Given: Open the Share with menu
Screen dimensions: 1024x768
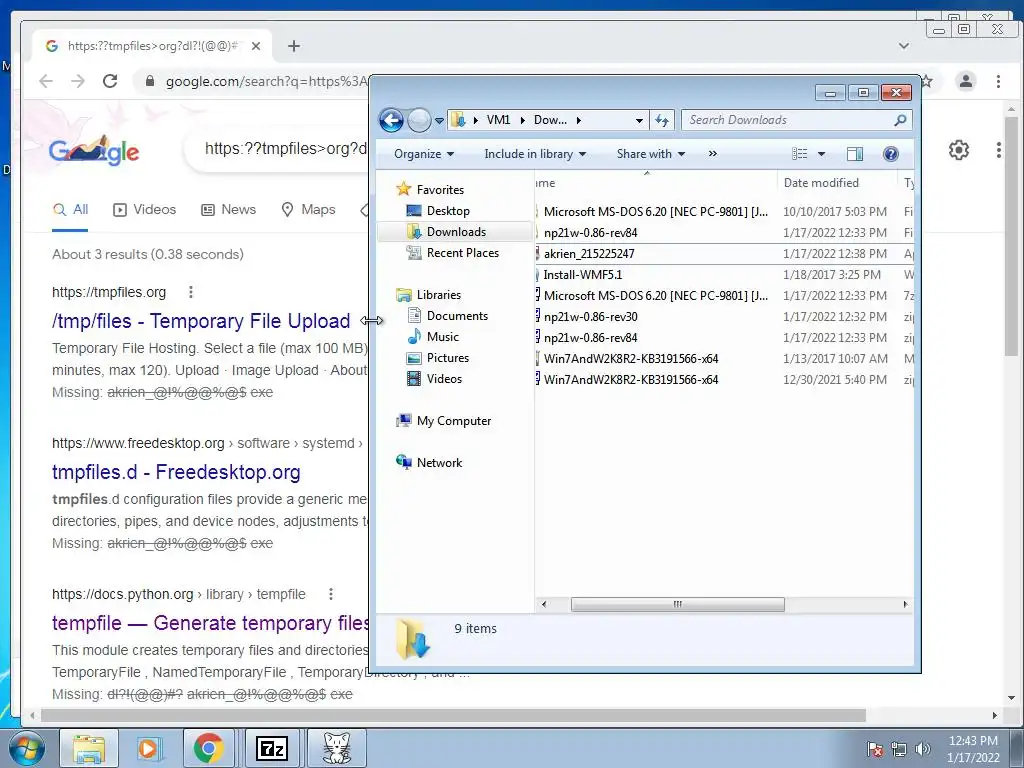Looking at the screenshot, I should click(x=650, y=154).
